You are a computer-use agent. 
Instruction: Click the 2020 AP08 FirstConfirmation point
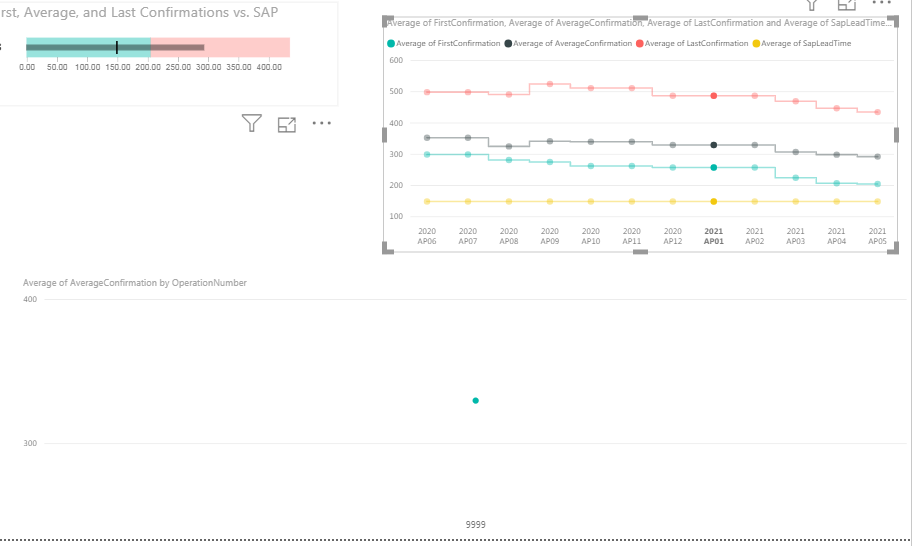click(509, 160)
